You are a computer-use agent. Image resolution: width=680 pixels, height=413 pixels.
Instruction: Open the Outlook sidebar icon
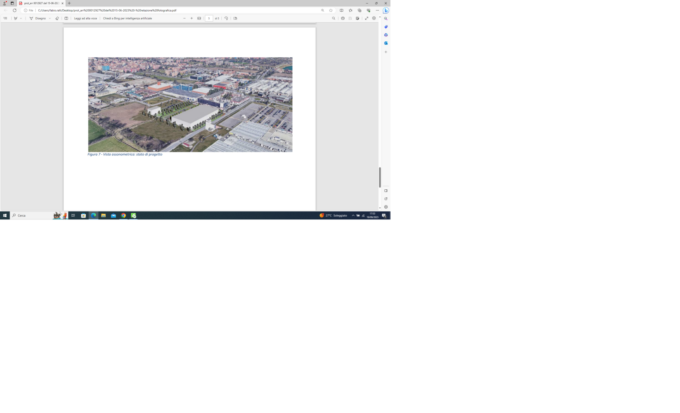[386, 43]
